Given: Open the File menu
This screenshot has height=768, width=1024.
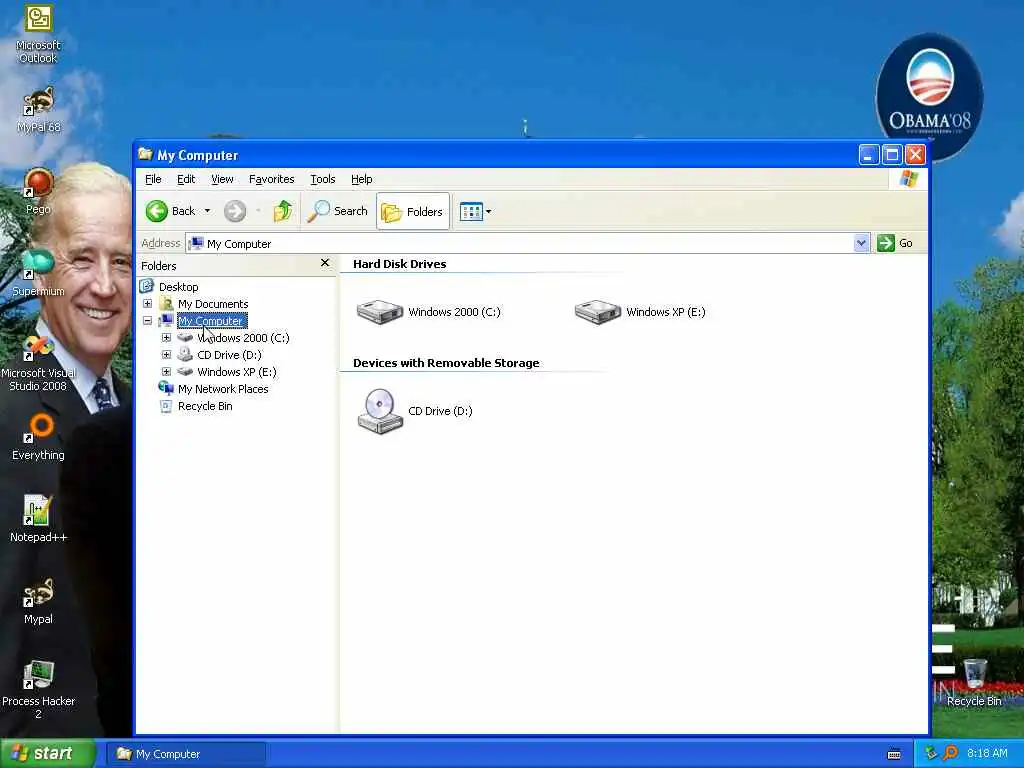Looking at the screenshot, I should [x=153, y=179].
